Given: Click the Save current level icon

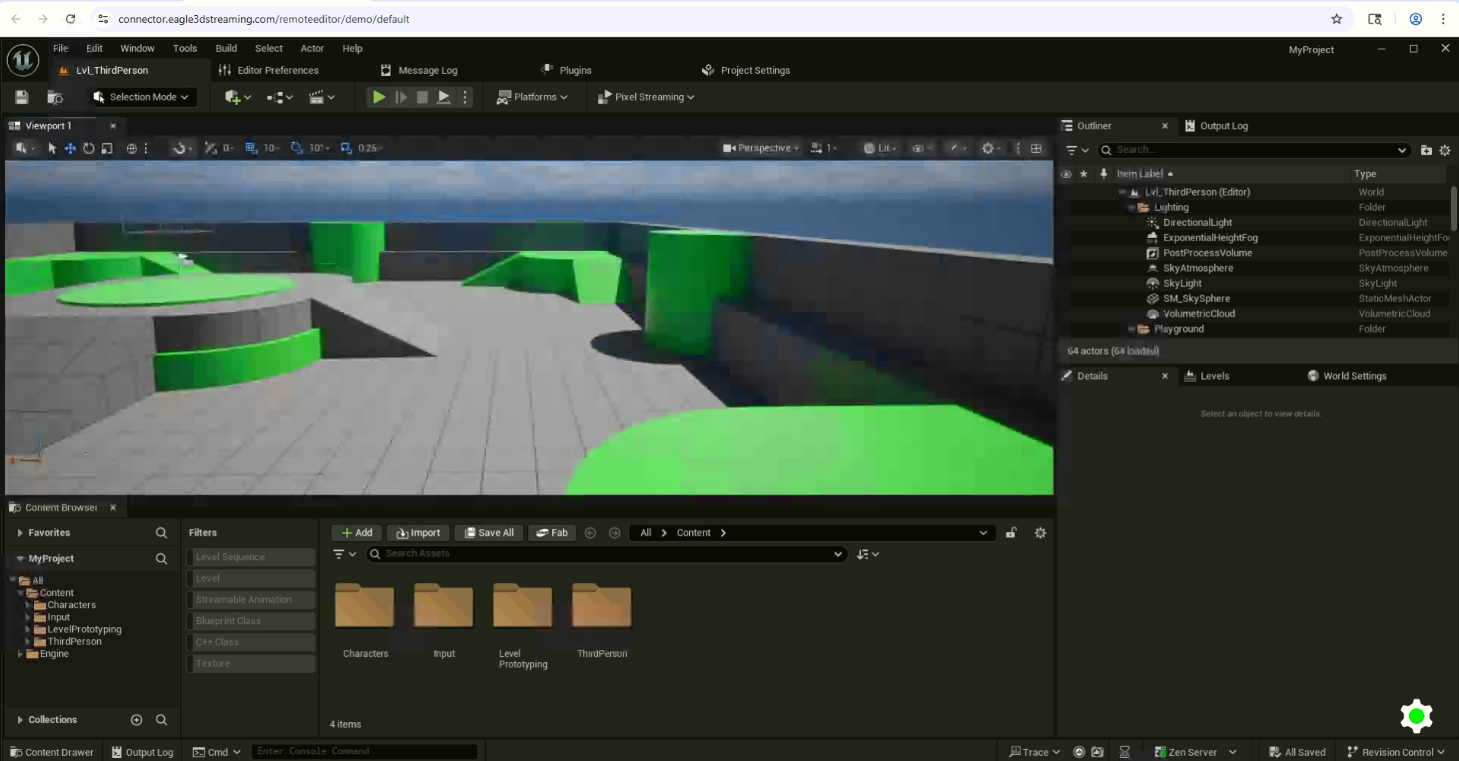Looking at the screenshot, I should [x=22, y=97].
